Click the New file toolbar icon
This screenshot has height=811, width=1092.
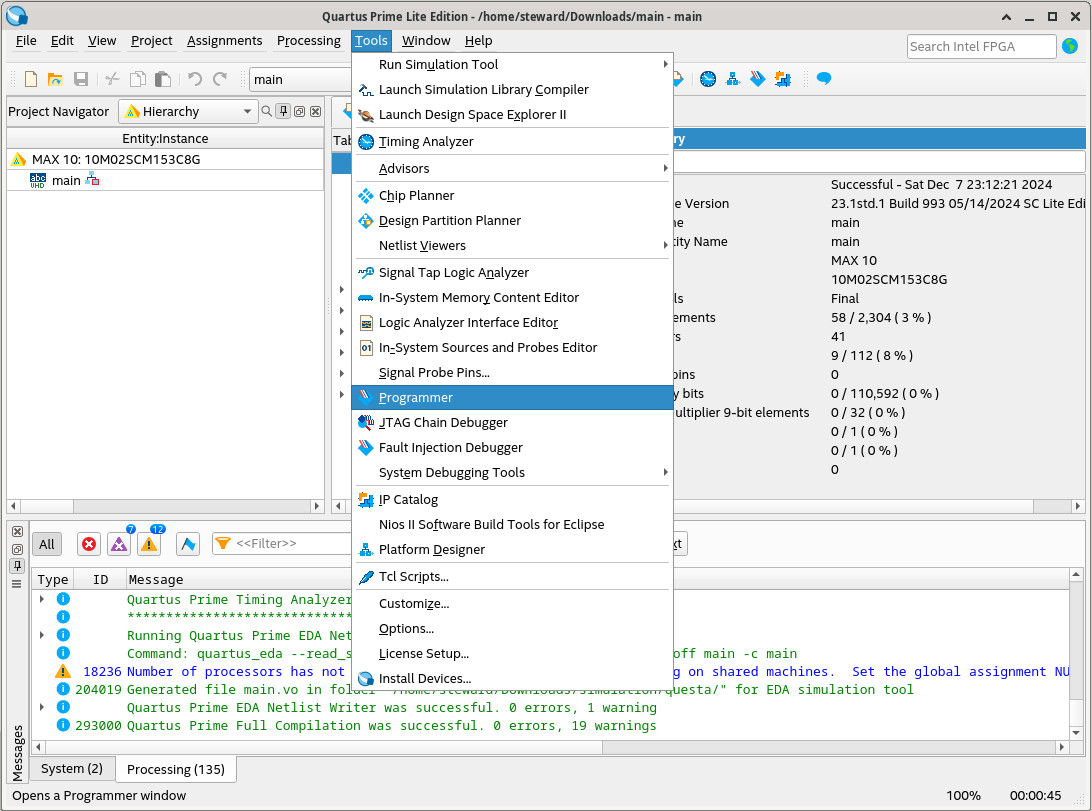point(31,79)
